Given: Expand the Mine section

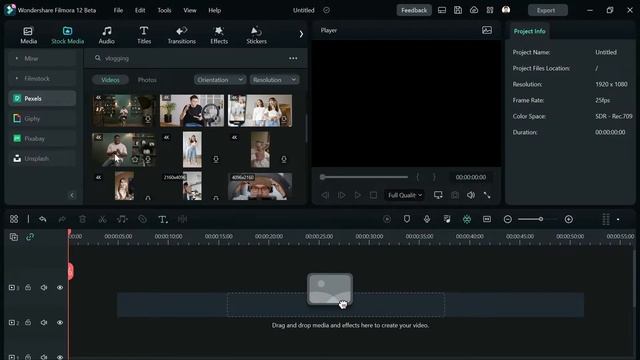Looking at the screenshot, I should tap(42, 58).
